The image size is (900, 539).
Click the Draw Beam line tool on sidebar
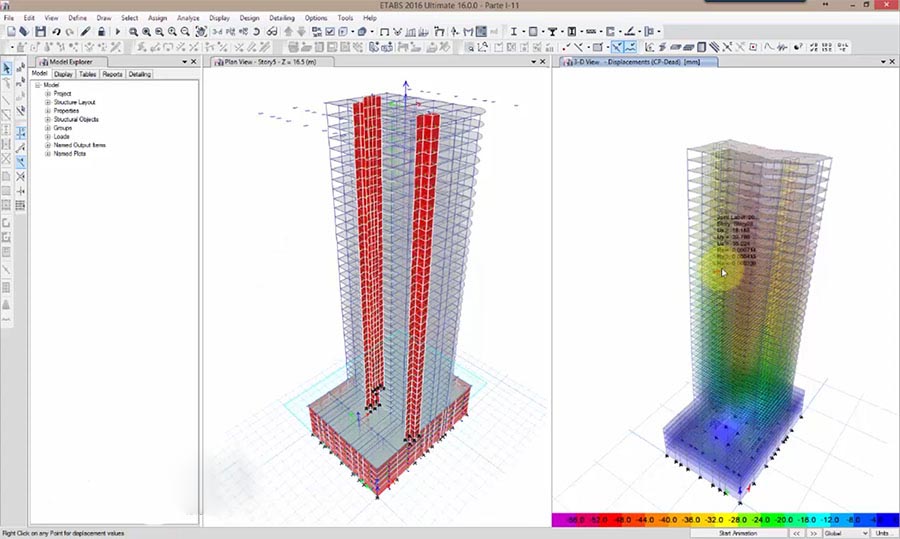pos(6,100)
